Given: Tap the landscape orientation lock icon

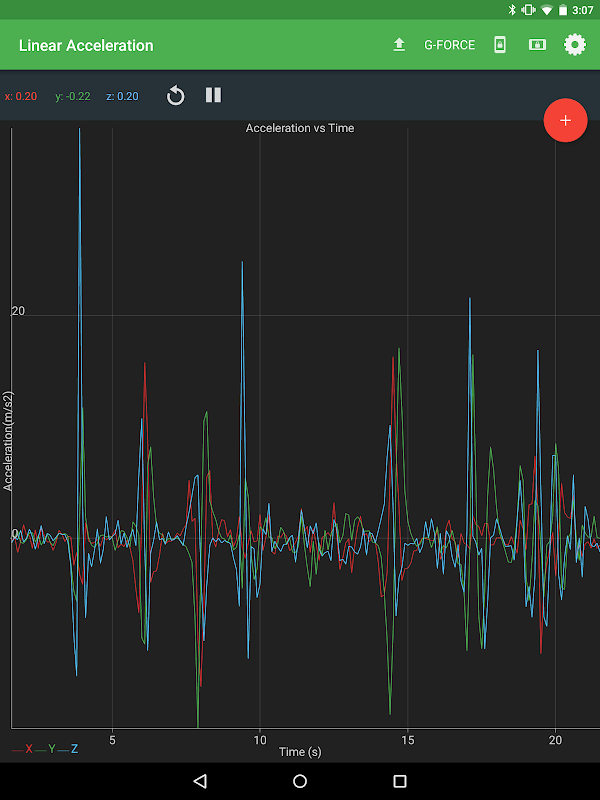Looking at the screenshot, I should click(x=537, y=45).
